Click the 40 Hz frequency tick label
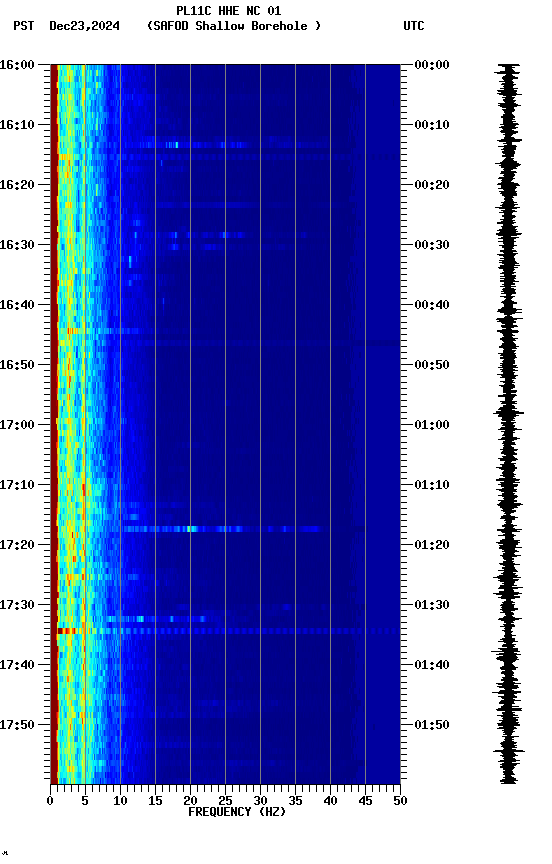 pos(330,801)
